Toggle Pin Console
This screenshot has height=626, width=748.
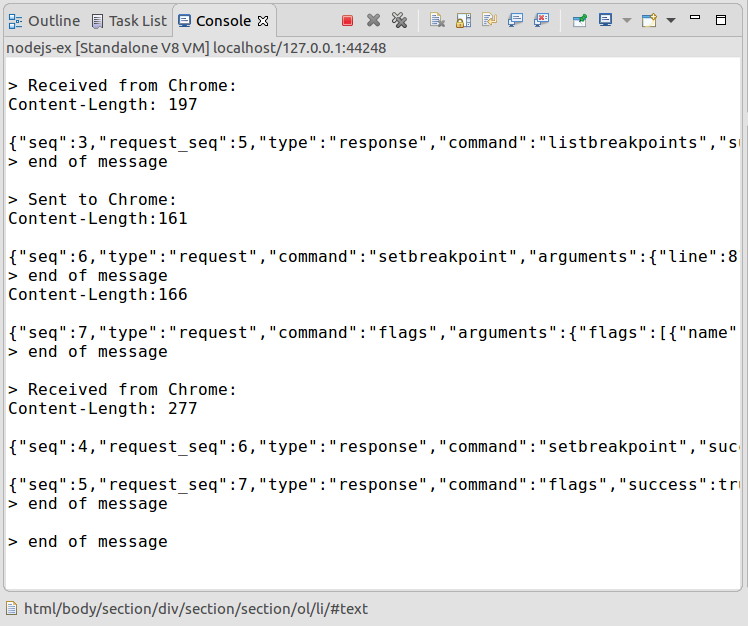click(x=580, y=20)
